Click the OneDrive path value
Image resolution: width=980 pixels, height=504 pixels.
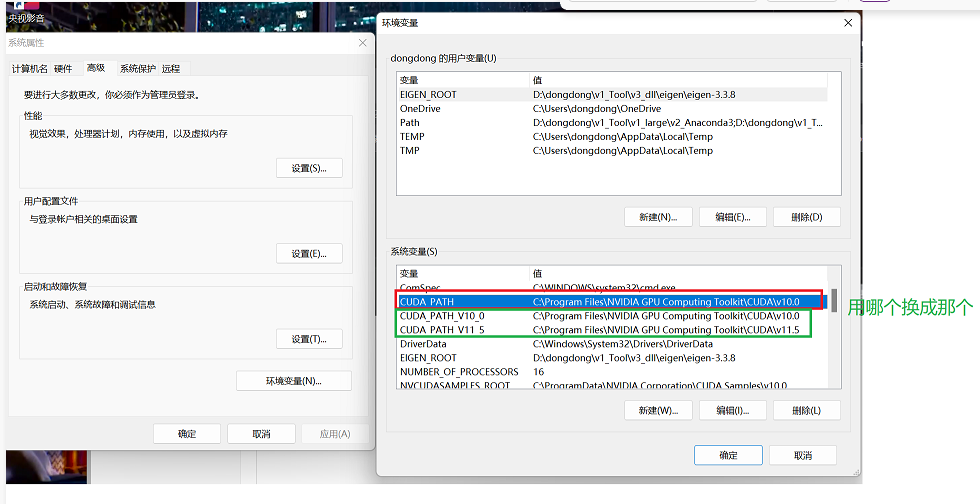[x=597, y=109]
